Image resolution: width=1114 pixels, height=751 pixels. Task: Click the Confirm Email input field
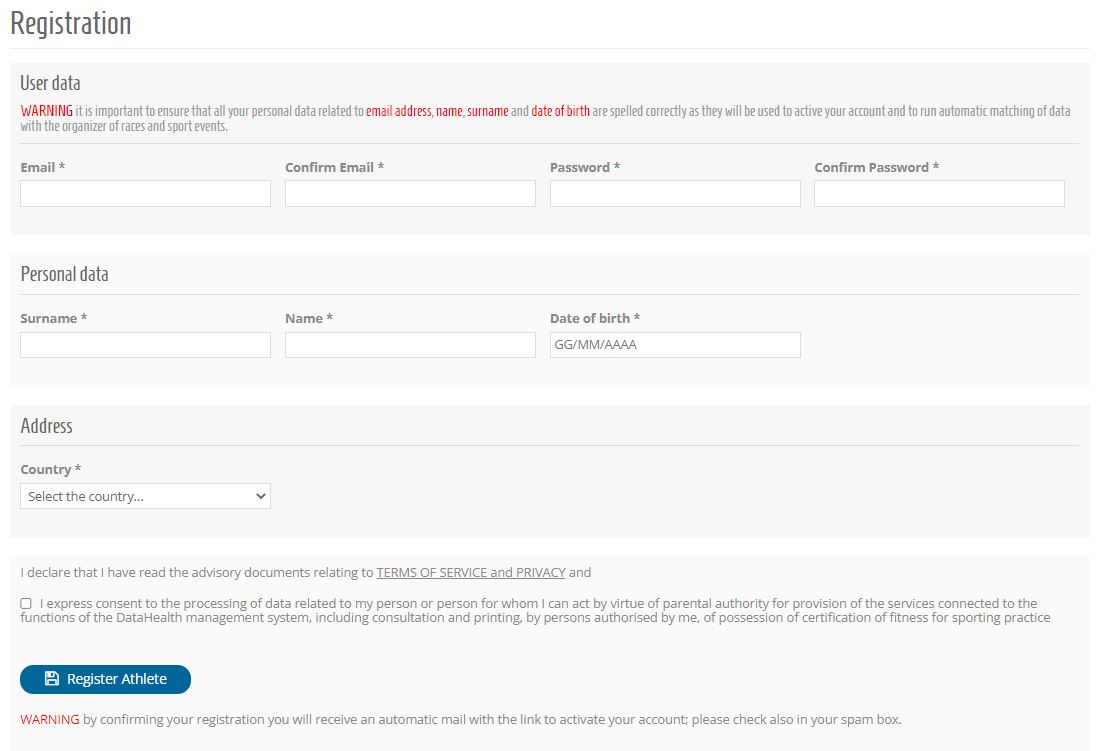tap(410, 193)
